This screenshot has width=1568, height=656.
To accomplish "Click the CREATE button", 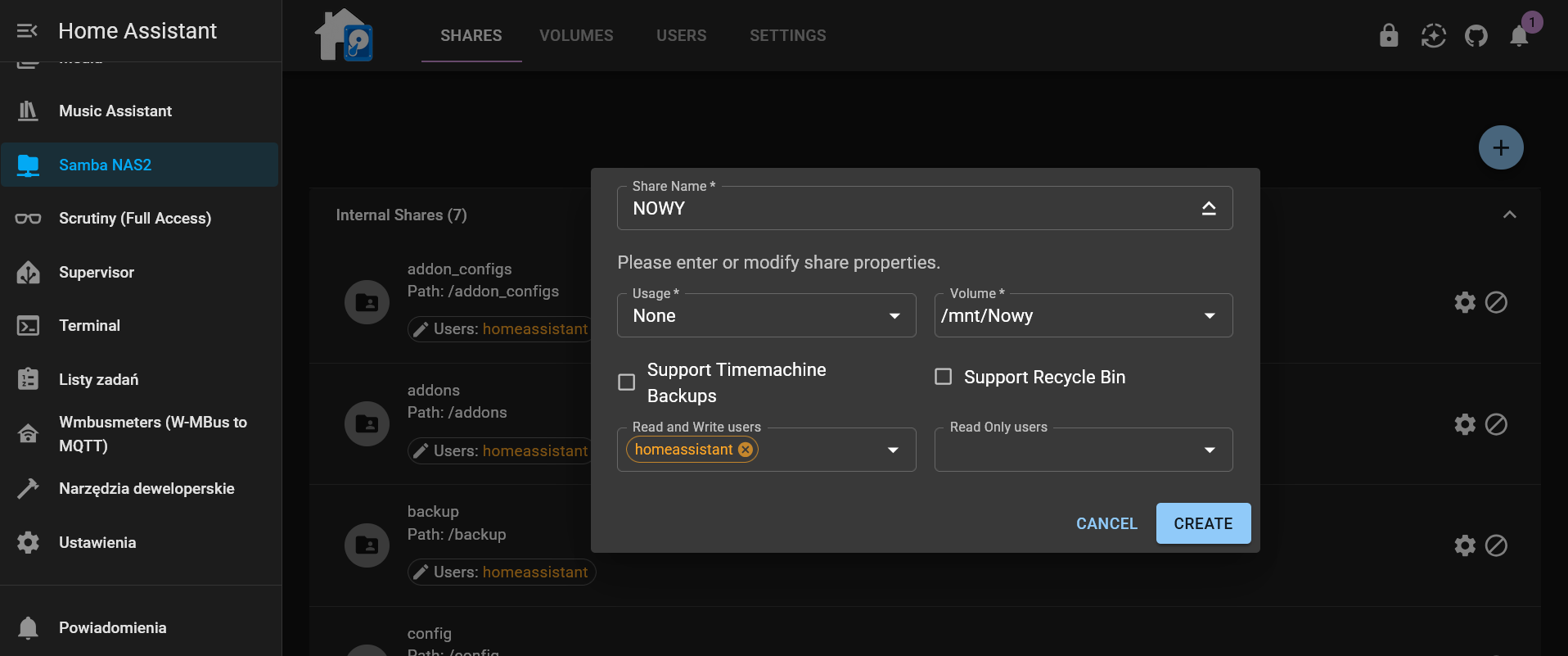I will click(1203, 523).
